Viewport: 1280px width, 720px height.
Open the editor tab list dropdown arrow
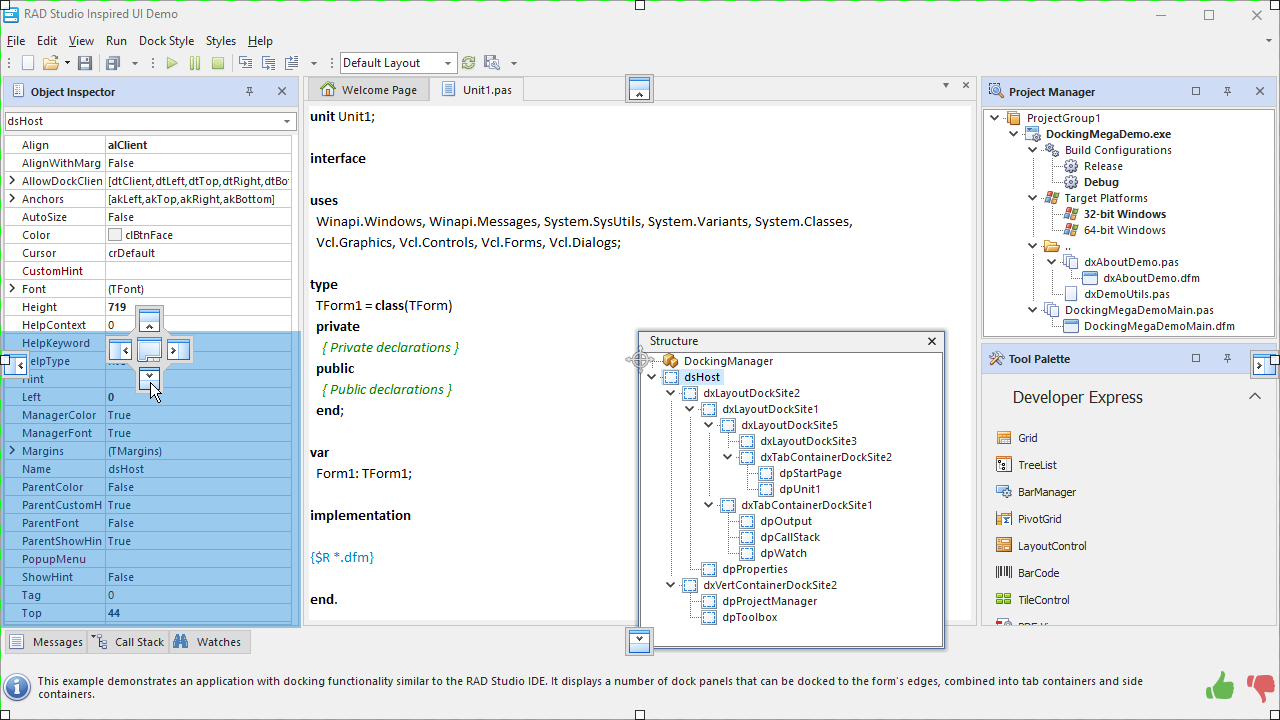click(x=945, y=86)
